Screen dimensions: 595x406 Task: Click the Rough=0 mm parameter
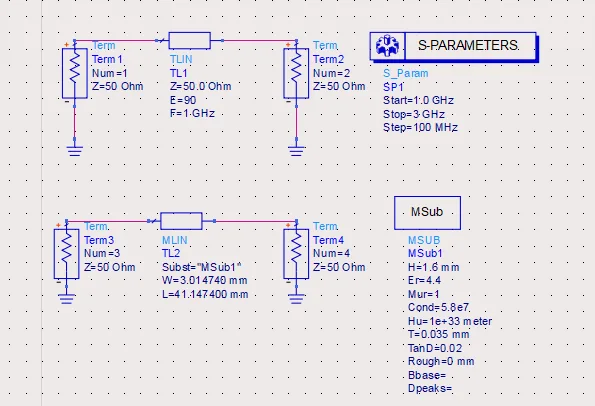[x=441, y=361]
